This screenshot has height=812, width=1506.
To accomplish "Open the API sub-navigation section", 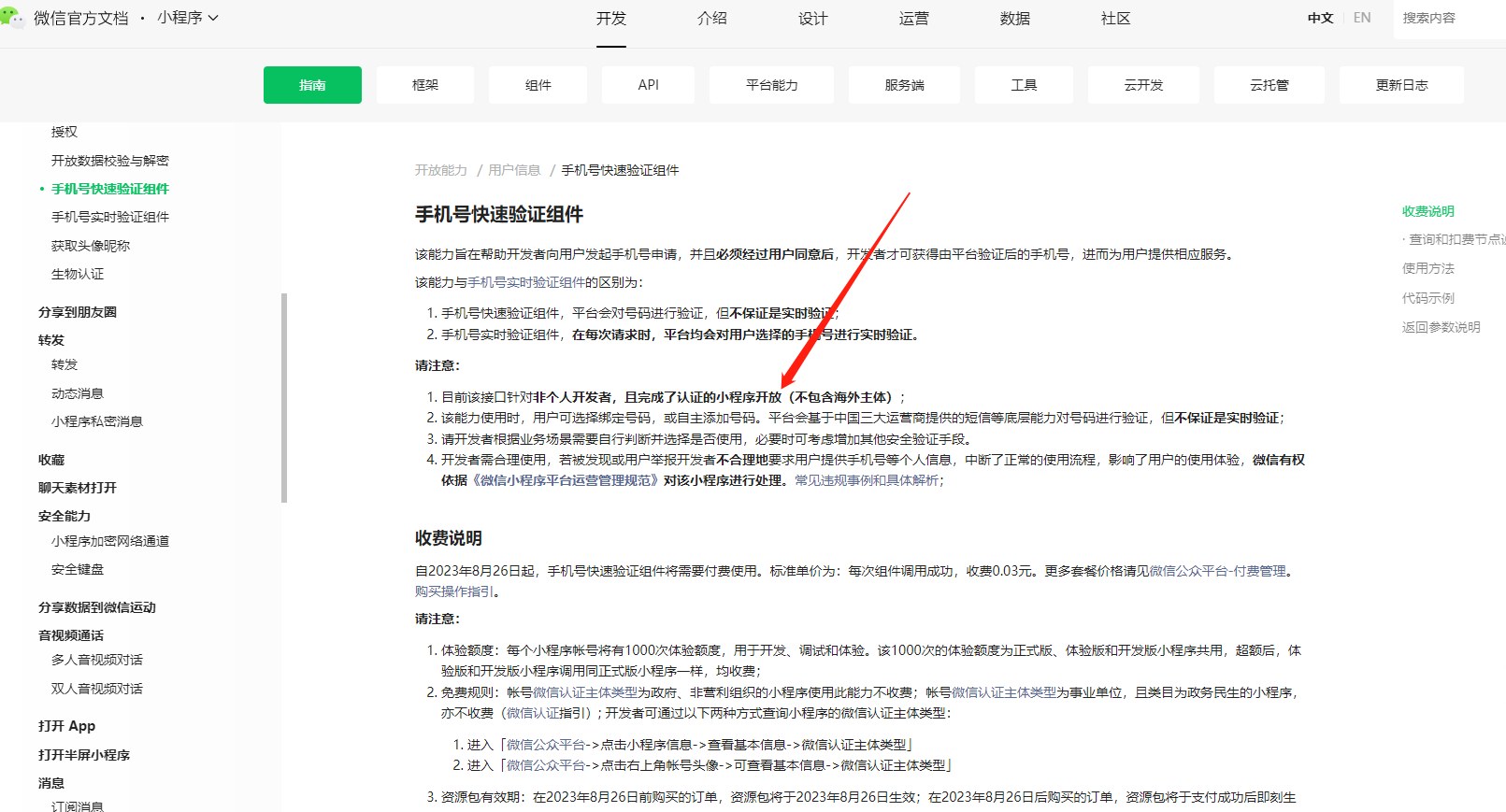I will (x=648, y=85).
